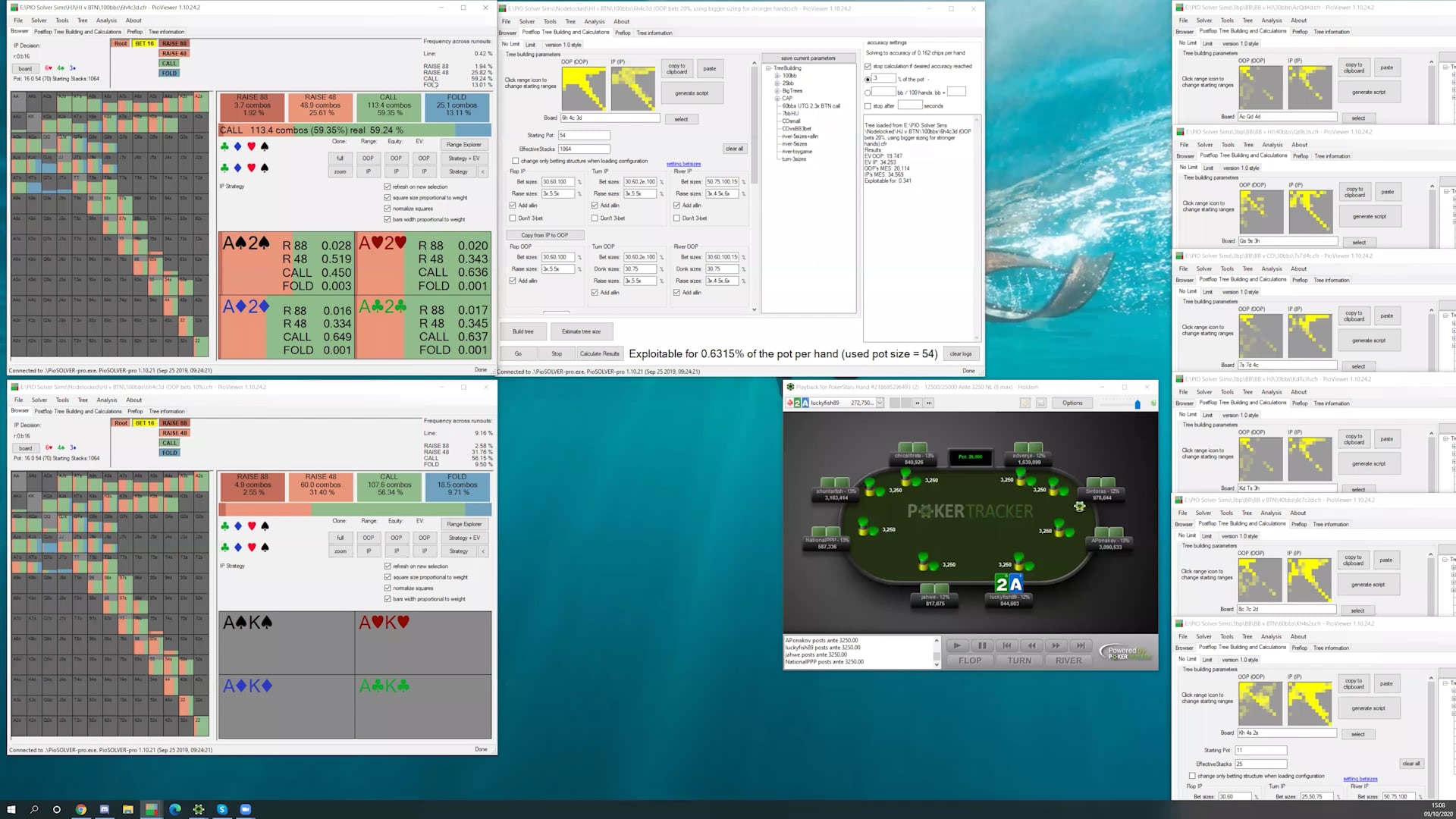Enable 'change only betting structure when loading configuration'
Screen dimensions: 1456x819
pos(516,161)
